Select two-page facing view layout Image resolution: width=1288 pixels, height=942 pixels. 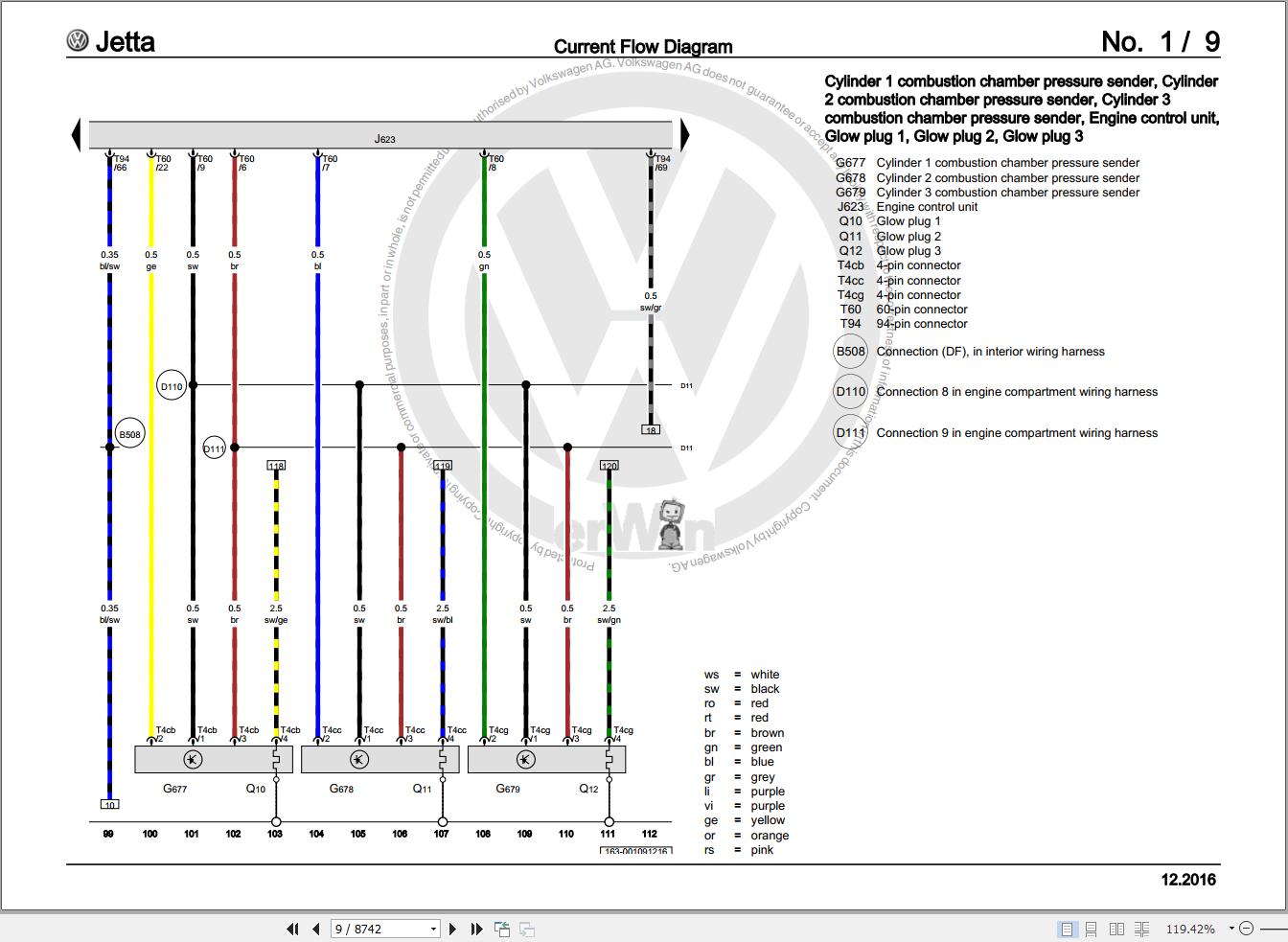coord(1116,929)
